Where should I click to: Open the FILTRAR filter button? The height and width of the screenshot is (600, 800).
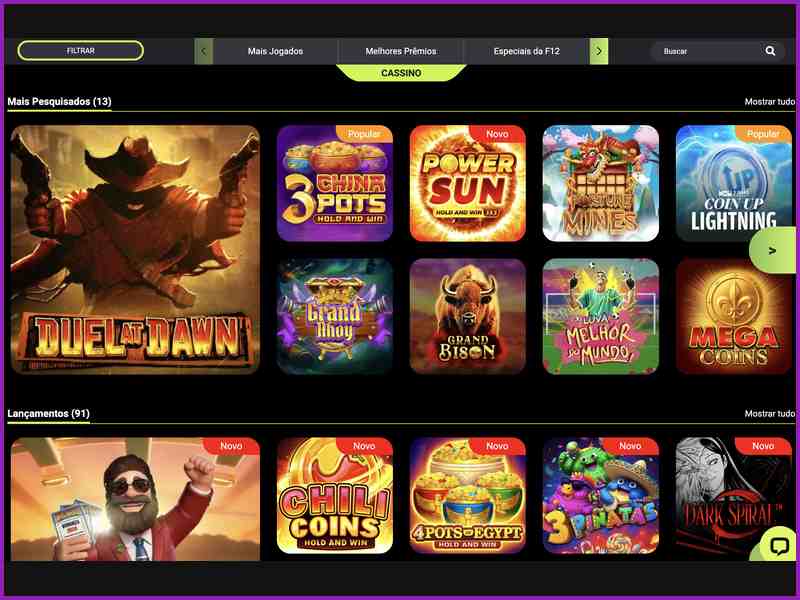pos(81,51)
